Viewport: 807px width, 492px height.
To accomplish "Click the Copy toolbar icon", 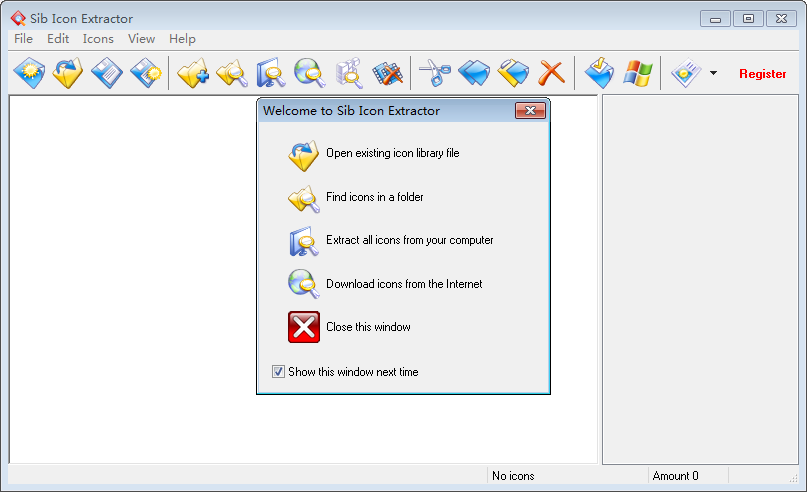I will click(x=474, y=73).
